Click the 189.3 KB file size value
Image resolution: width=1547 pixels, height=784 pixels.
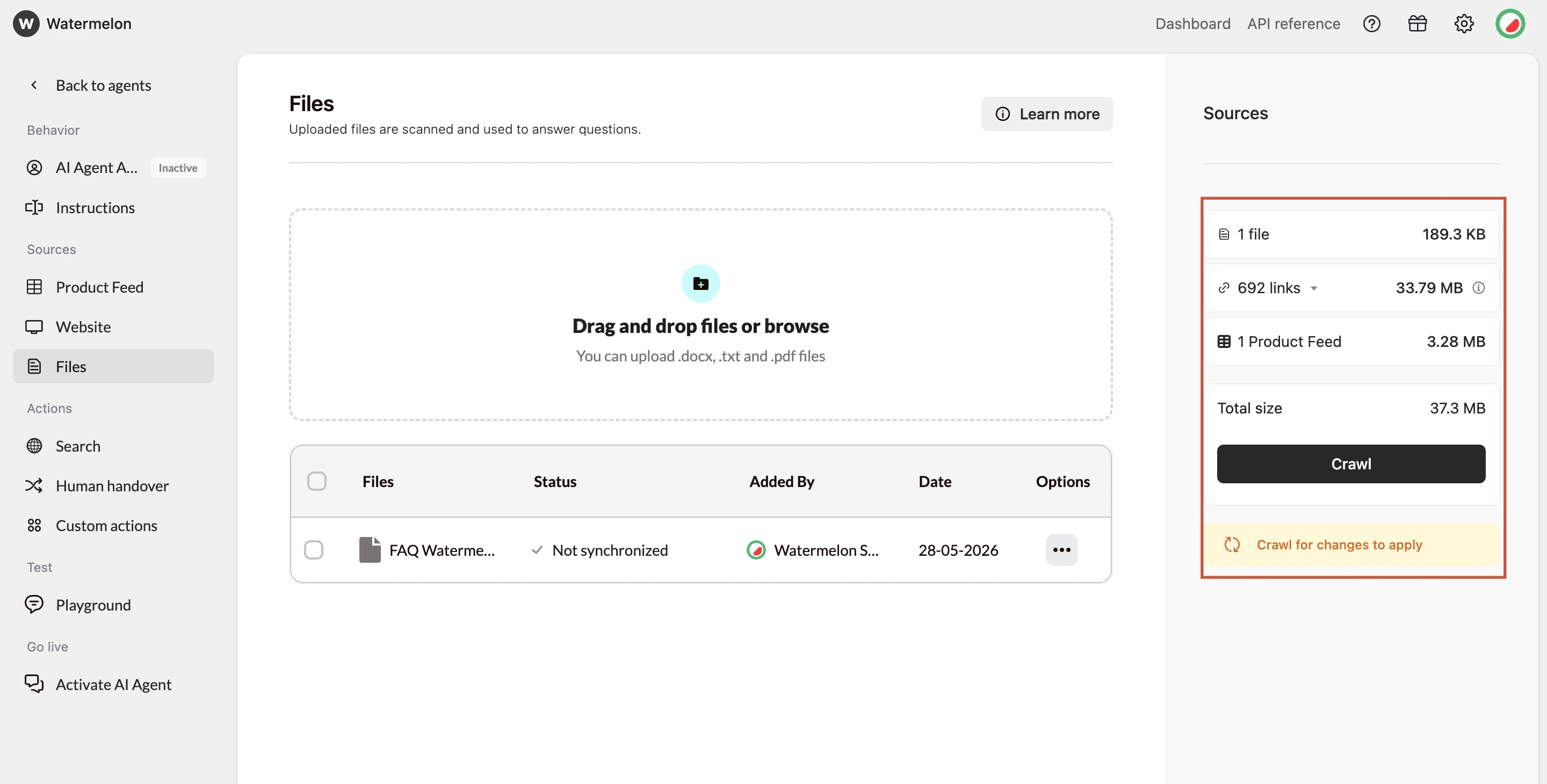click(1454, 234)
